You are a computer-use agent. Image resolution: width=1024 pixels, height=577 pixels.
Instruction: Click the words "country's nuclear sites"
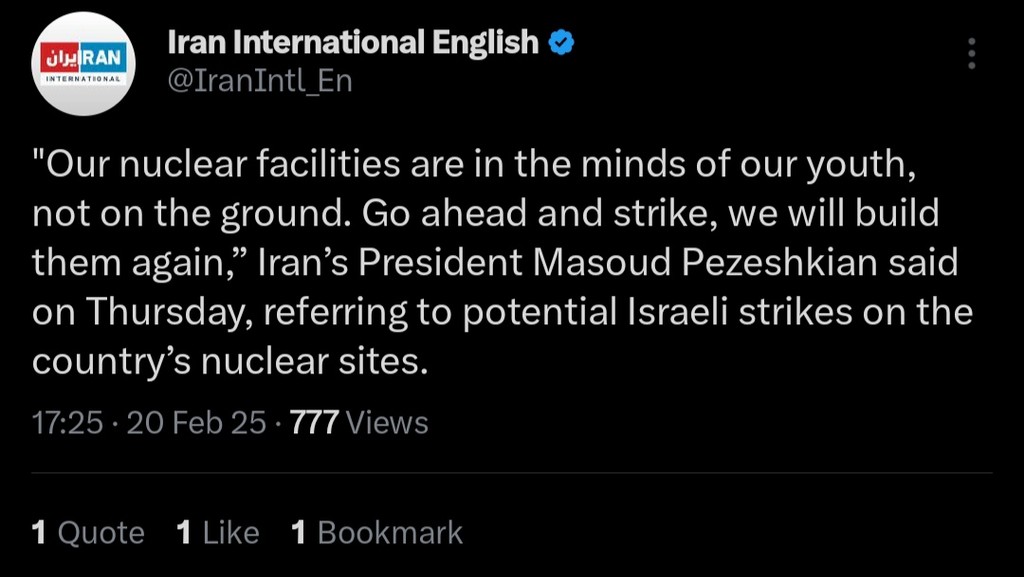tap(229, 362)
